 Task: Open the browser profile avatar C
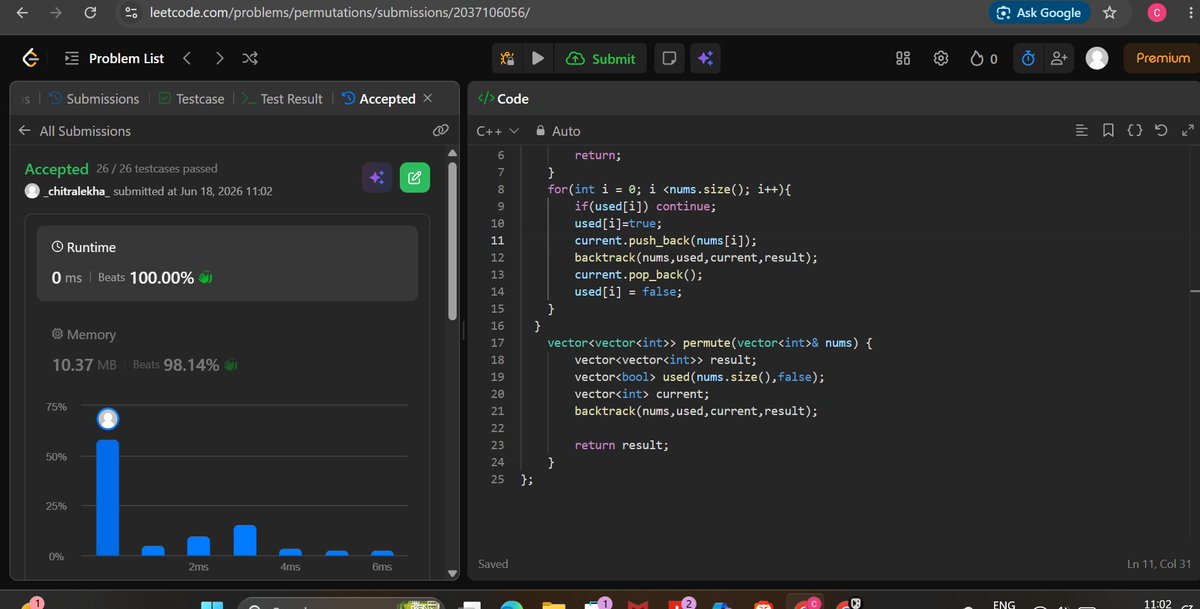pos(1156,12)
